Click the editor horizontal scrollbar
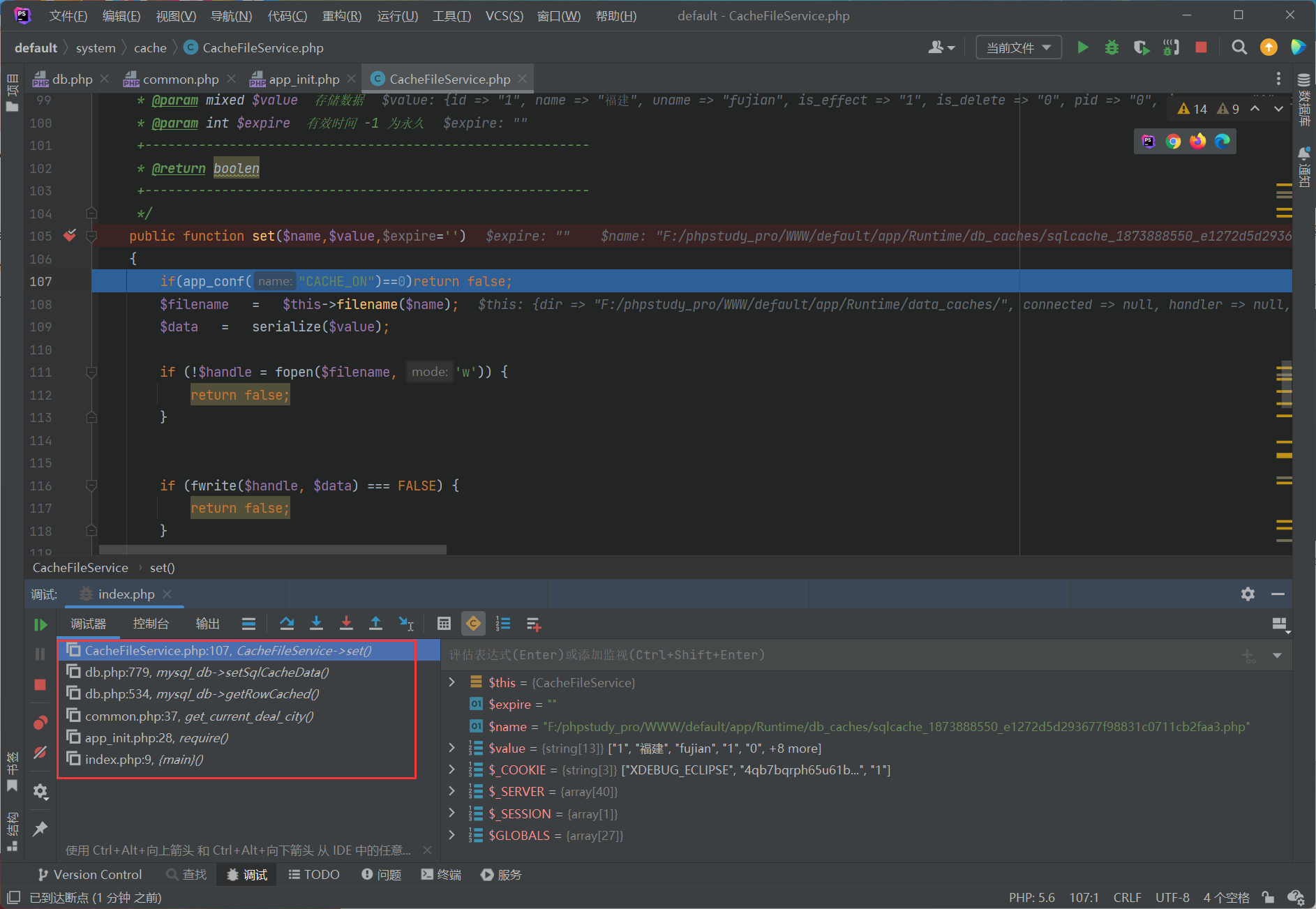Image resolution: width=1316 pixels, height=909 pixels. pyautogui.click(x=272, y=549)
